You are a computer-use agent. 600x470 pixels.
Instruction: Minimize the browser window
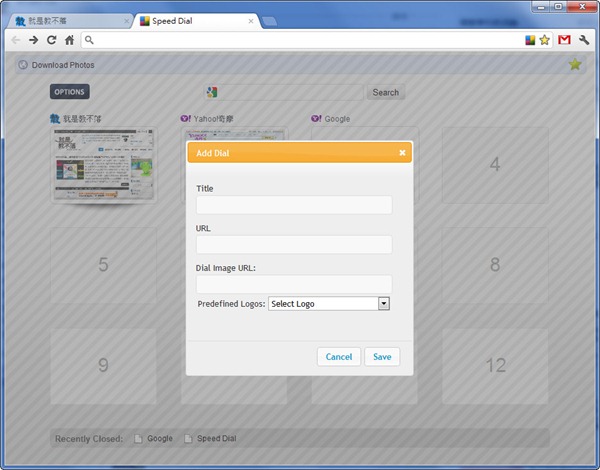coord(541,7)
